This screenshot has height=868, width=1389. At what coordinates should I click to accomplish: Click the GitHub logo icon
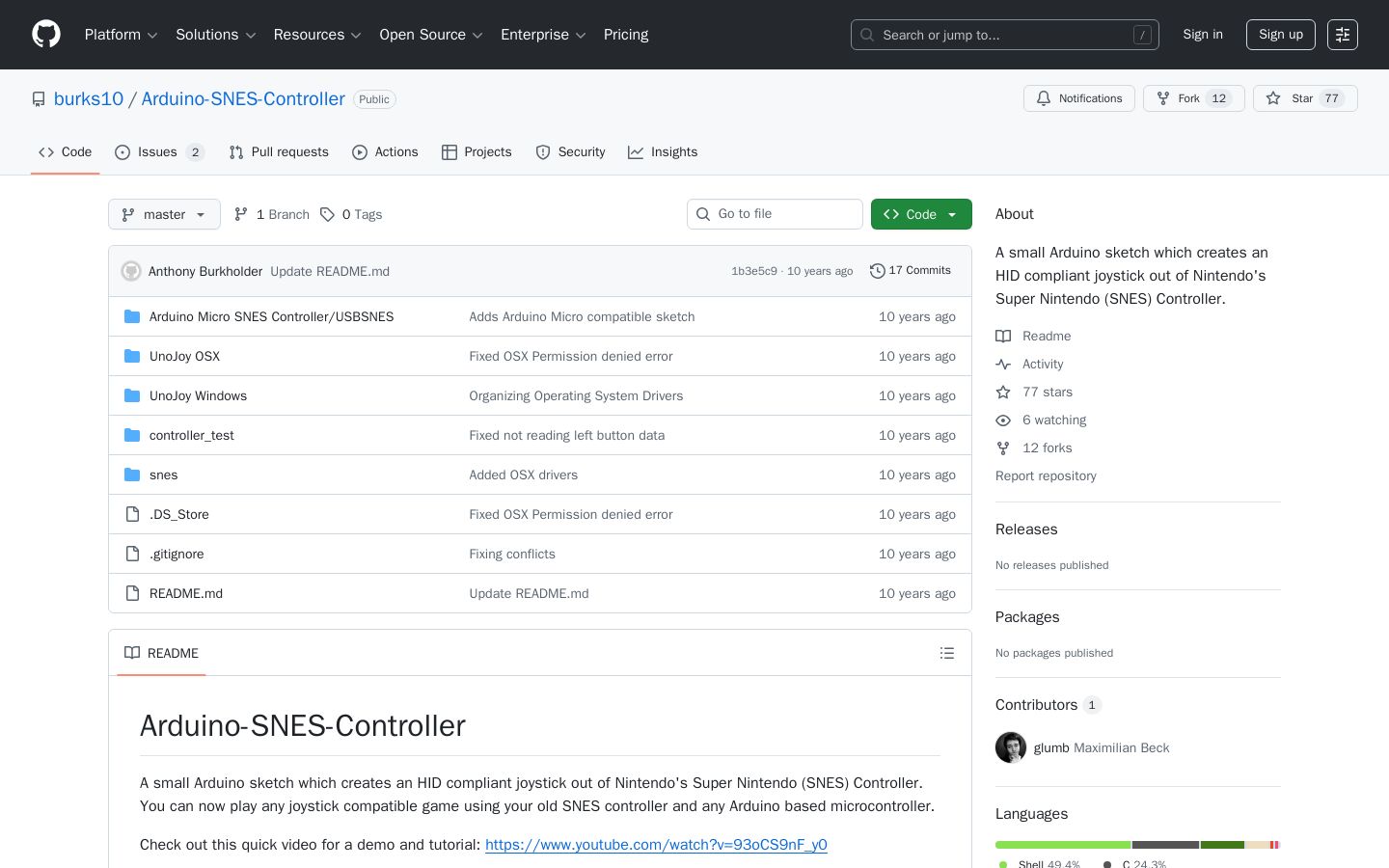[x=46, y=35]
